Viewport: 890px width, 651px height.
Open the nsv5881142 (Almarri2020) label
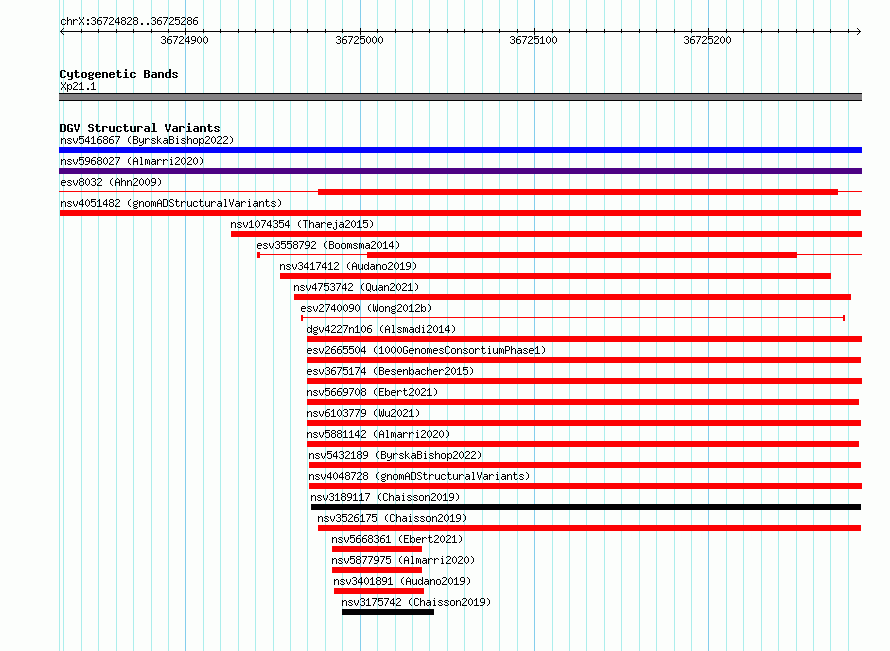(x=378, y=434)
